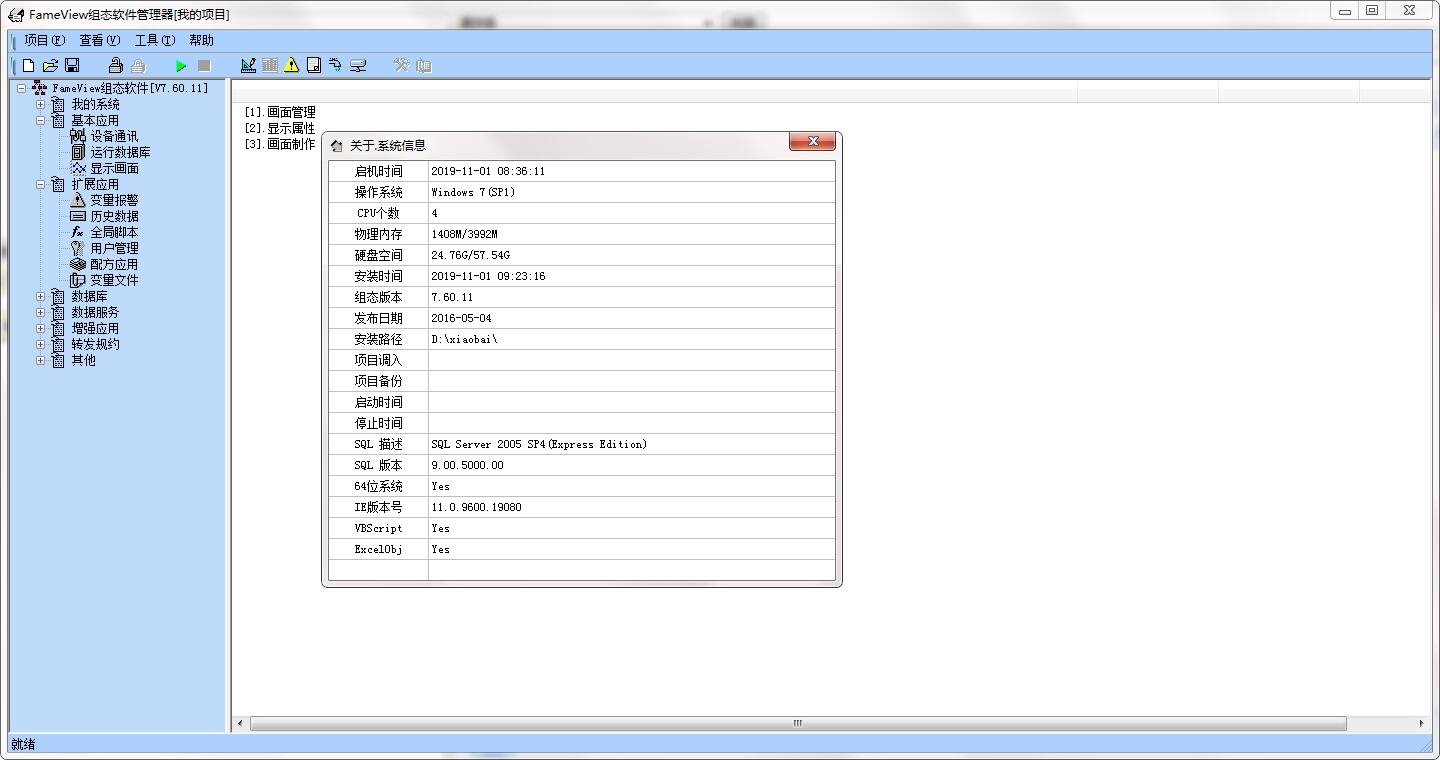Collapse the FameView组态软件 root node

pos(21,88)
